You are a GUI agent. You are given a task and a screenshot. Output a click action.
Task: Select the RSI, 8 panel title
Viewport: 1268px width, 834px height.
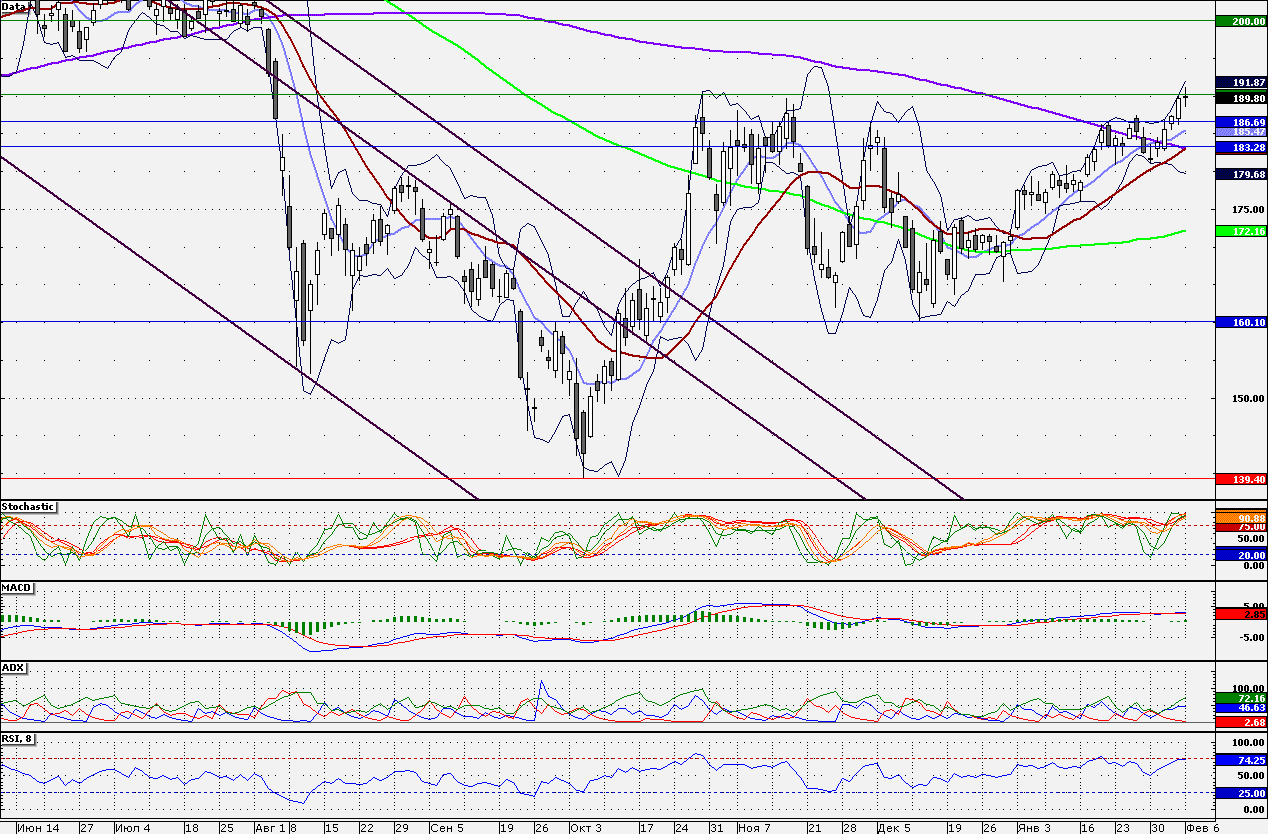coord(18,739)
